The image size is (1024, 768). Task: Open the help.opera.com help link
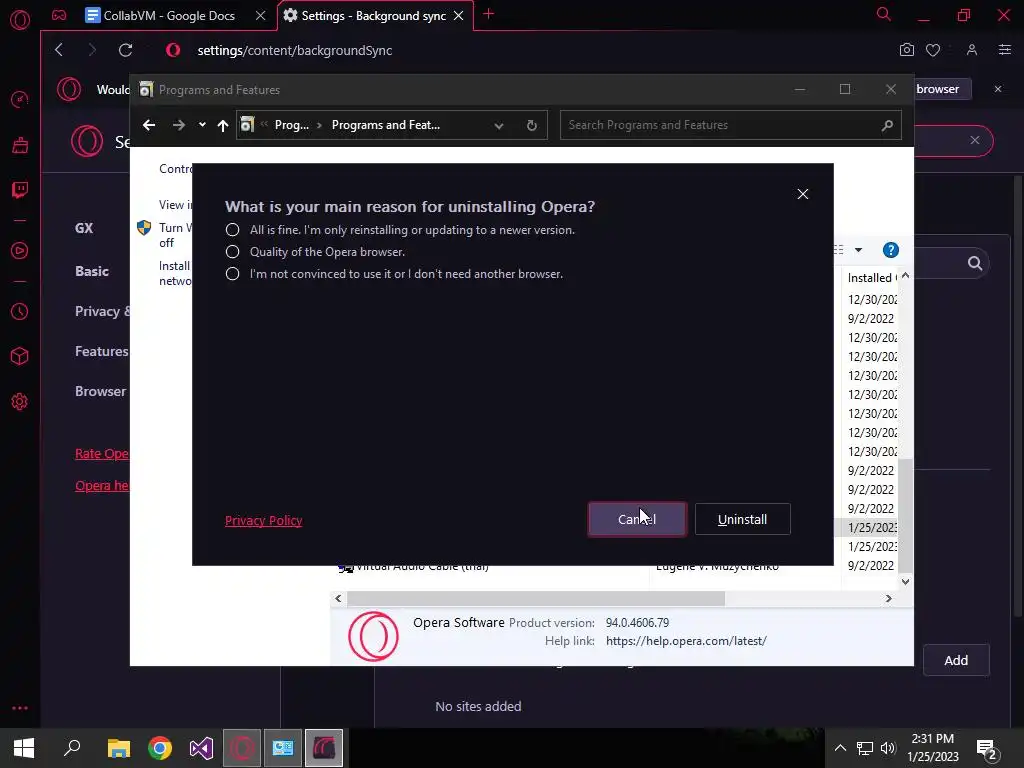[x=686, y=641]
